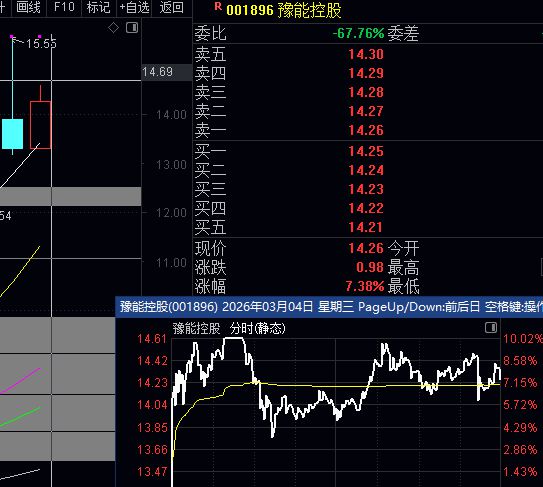Add the stock via +自选
The width and height of the screenshot is (543, 487).
coord(134,7)
